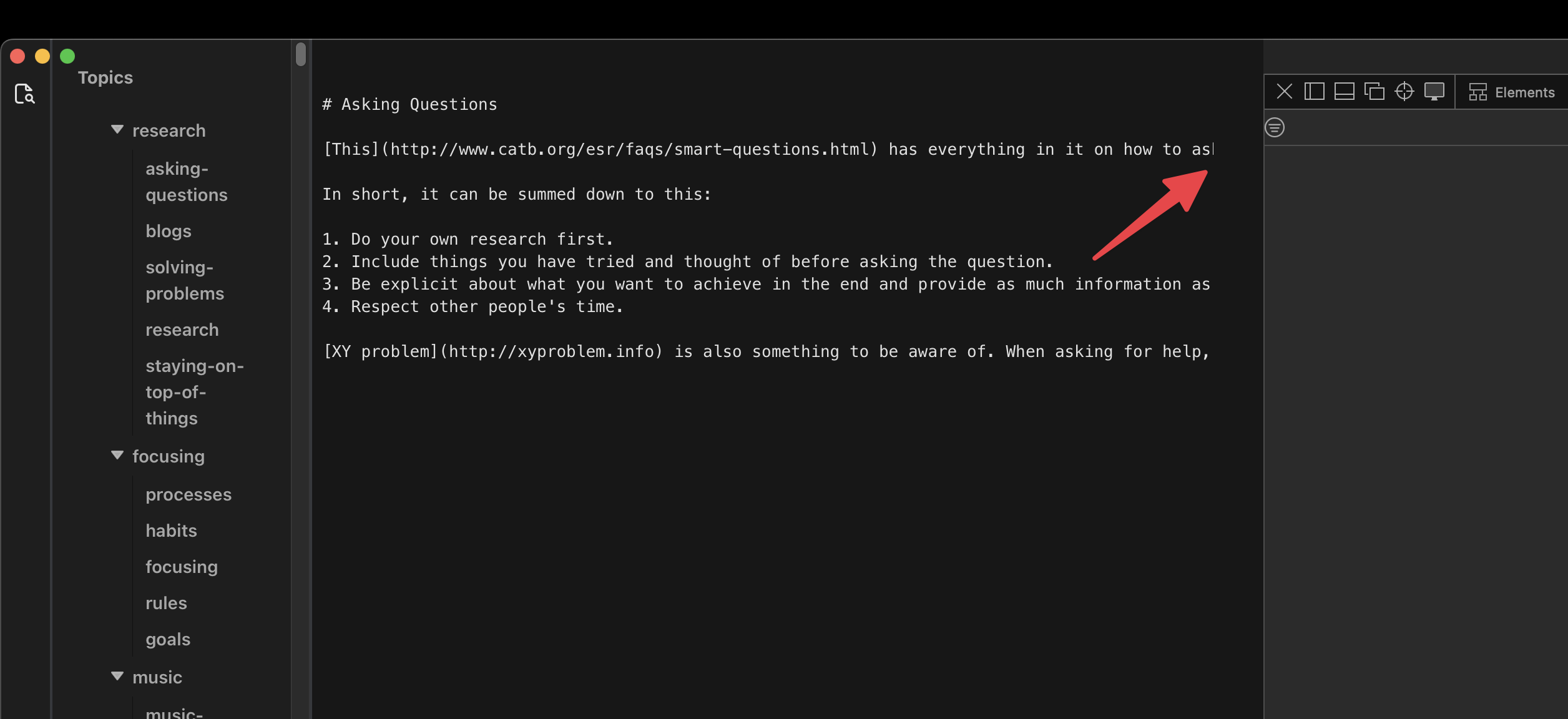1568x719 pixels.
Task: Select the habits note
Action: tap(171, 531)
